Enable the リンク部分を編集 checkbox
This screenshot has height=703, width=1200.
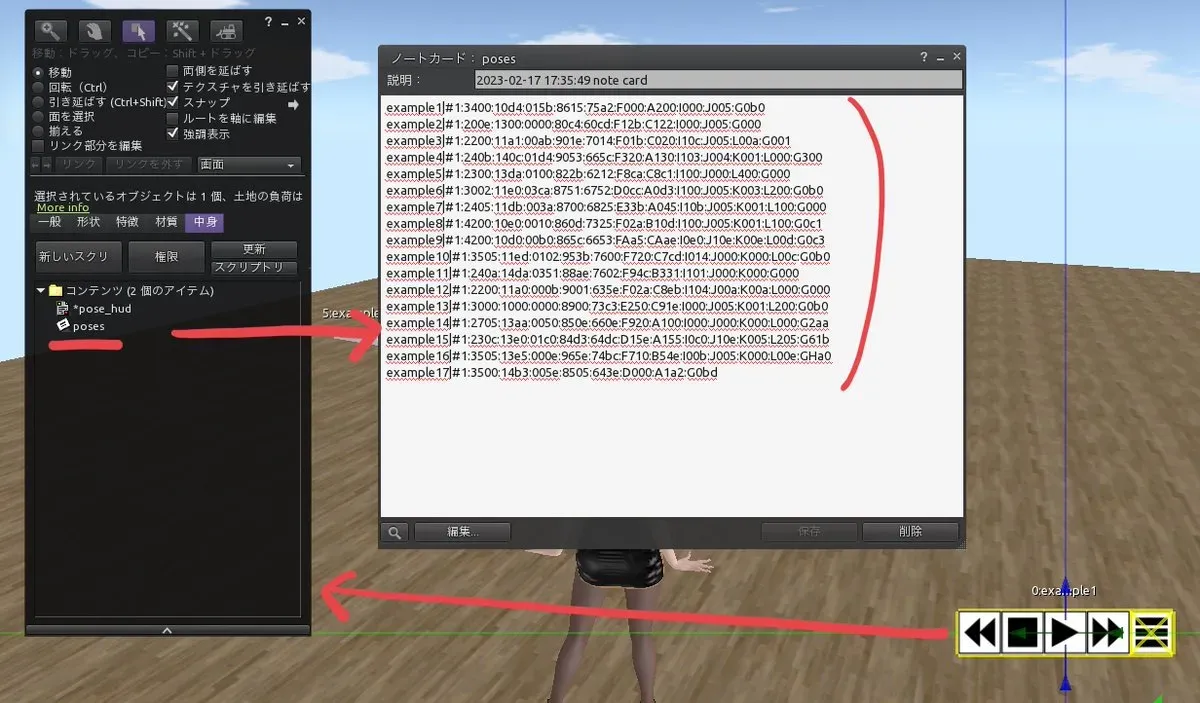coord(39,146)
